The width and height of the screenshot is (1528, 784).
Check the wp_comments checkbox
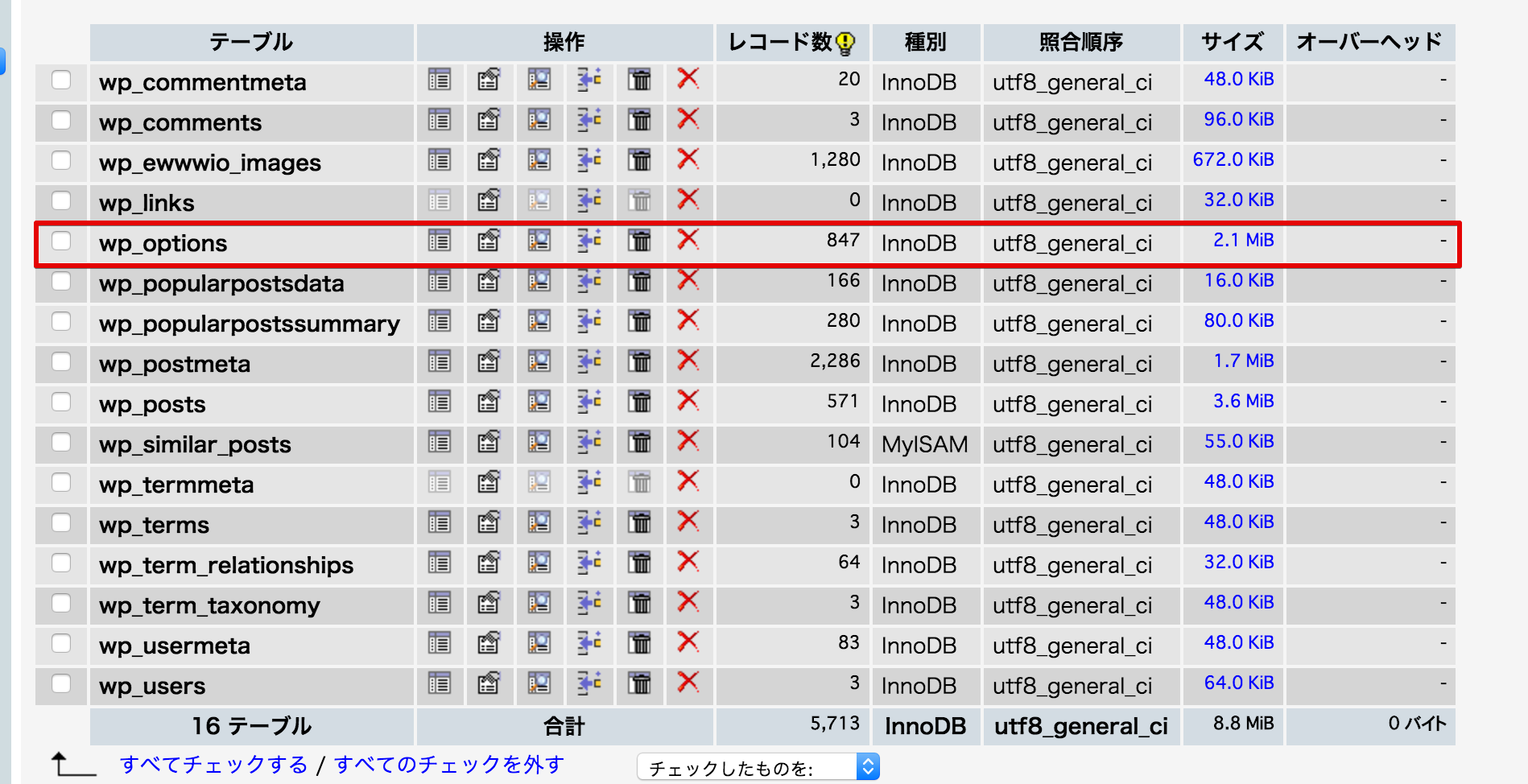click(x=61, y=120)
